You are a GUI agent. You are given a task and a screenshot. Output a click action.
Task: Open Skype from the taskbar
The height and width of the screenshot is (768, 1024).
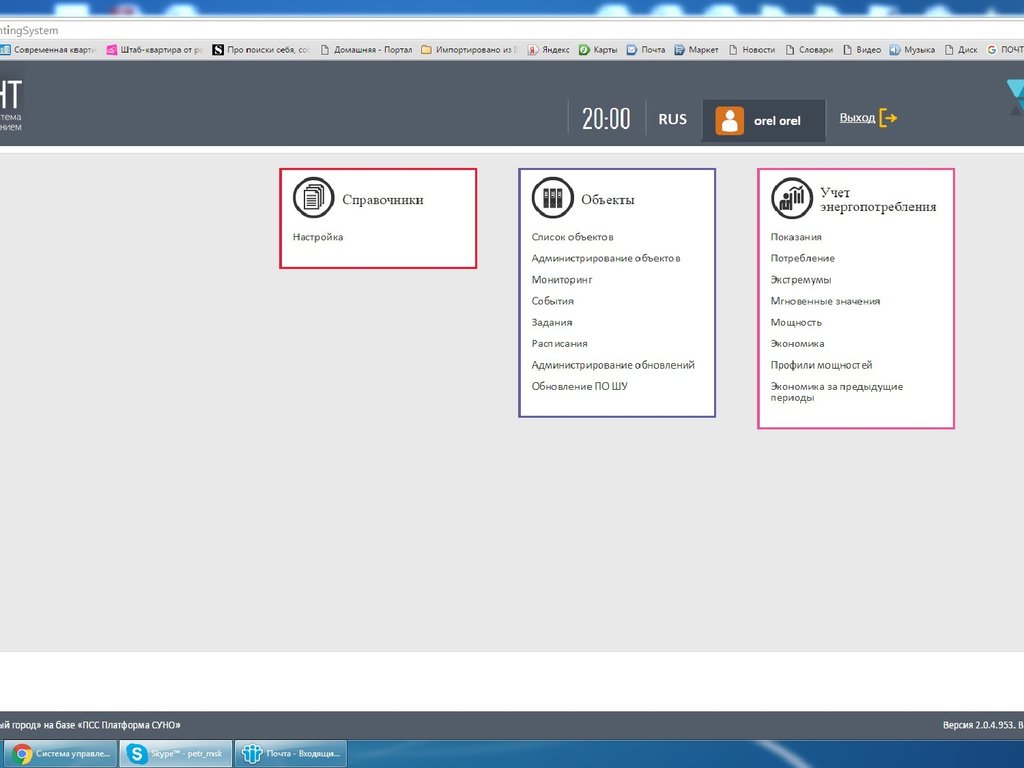[176, 753]
